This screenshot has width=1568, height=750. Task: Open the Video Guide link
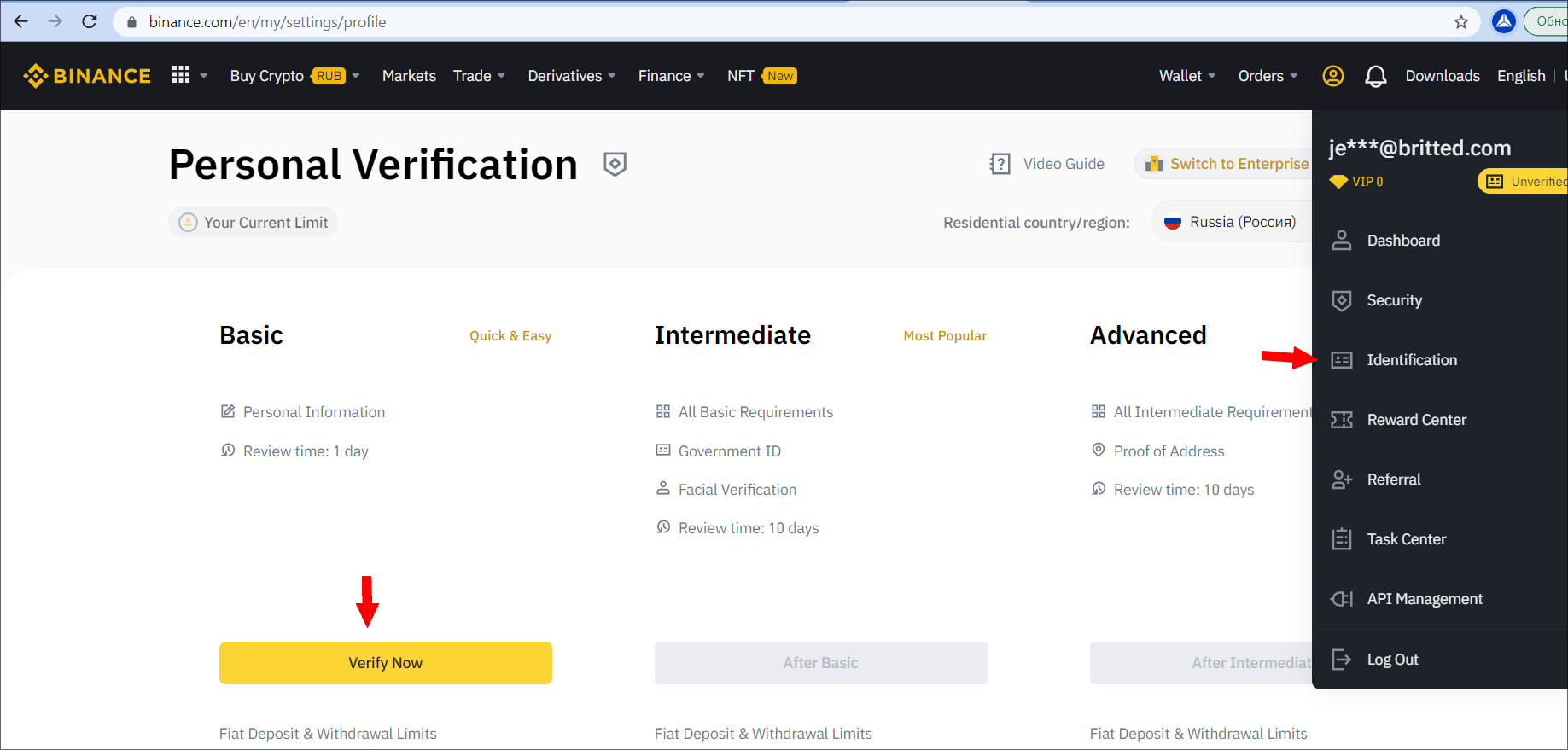tap(1064, 164)
